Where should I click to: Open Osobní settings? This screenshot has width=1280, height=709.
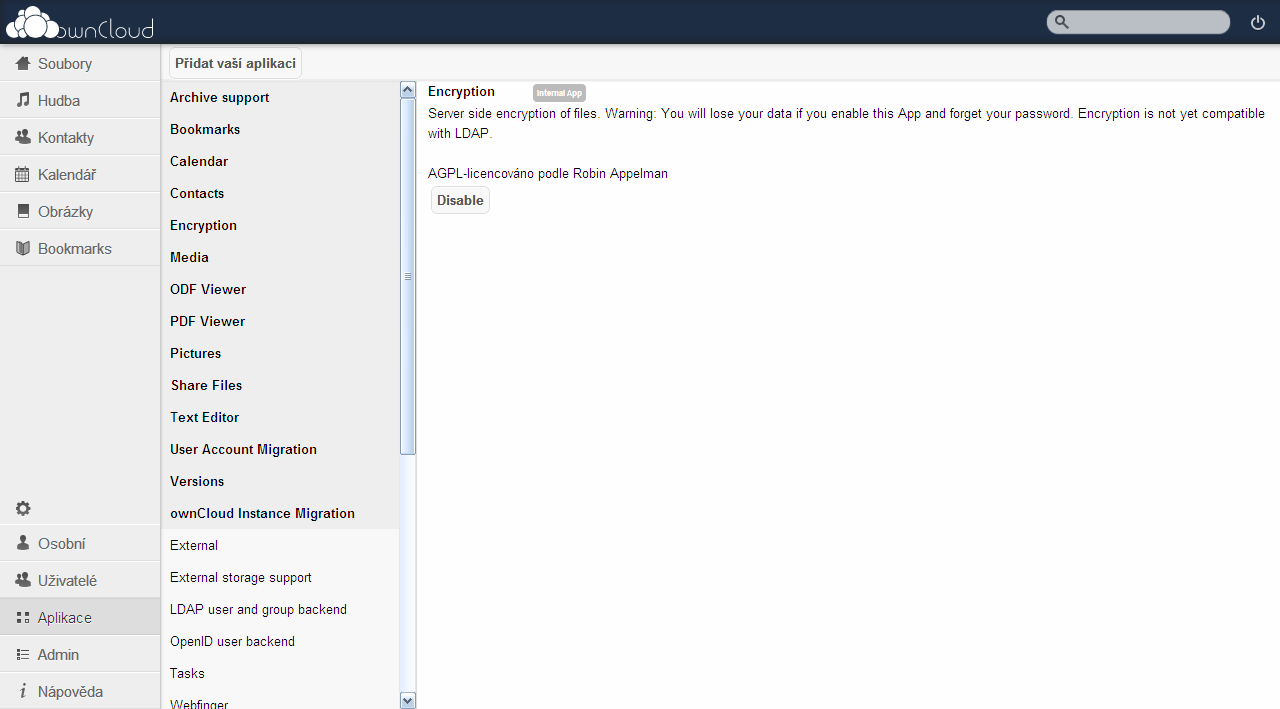click(80, 544)
